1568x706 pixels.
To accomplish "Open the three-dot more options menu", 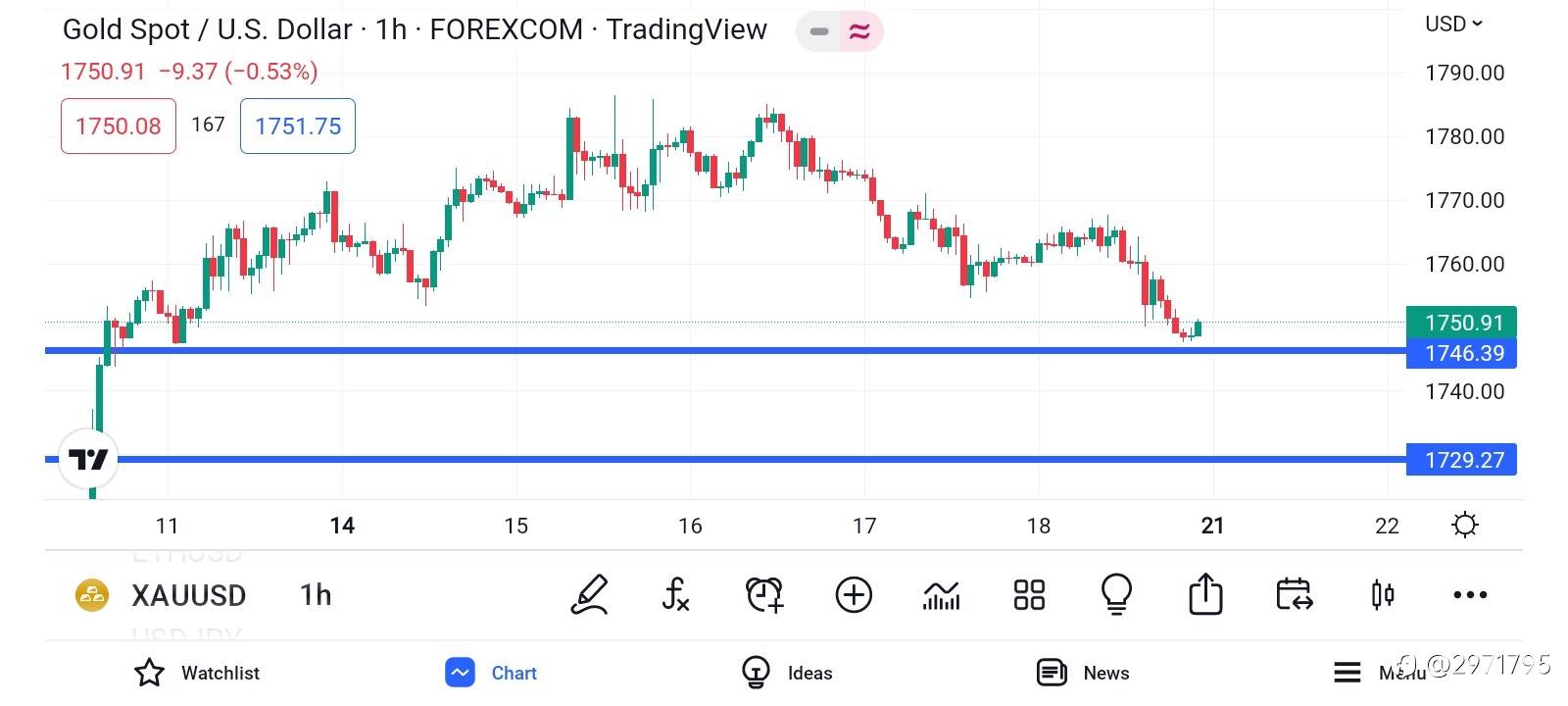I will (x=1470, y=594).
